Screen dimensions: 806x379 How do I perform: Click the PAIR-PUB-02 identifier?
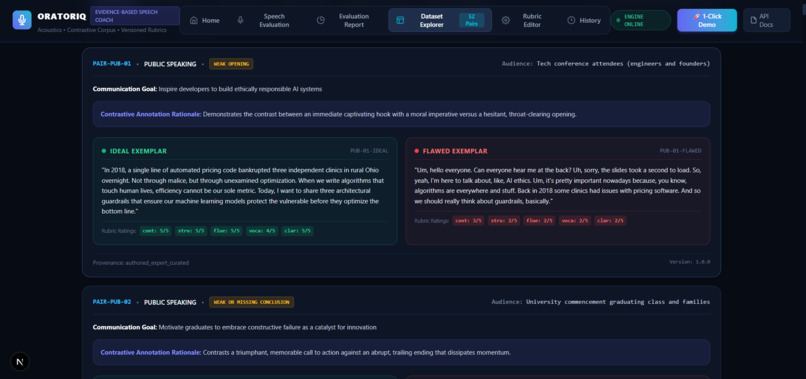tap(112, 302)
